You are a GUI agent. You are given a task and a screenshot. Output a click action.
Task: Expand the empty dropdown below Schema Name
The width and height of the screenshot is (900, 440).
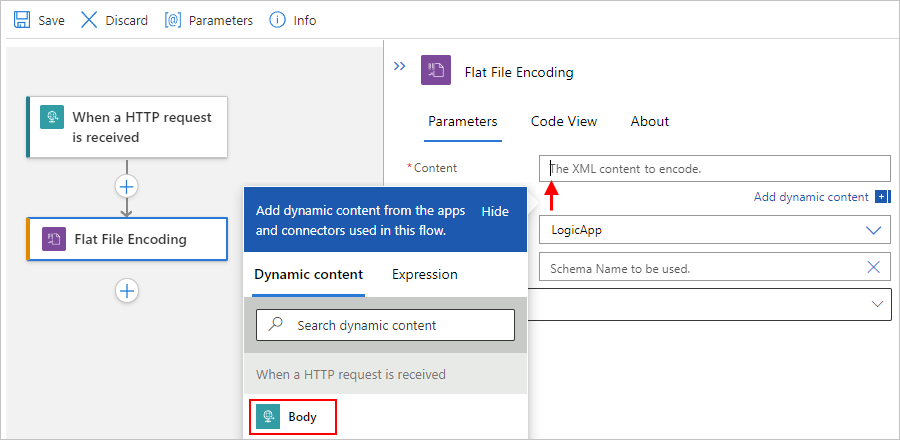tap(878, 303)
